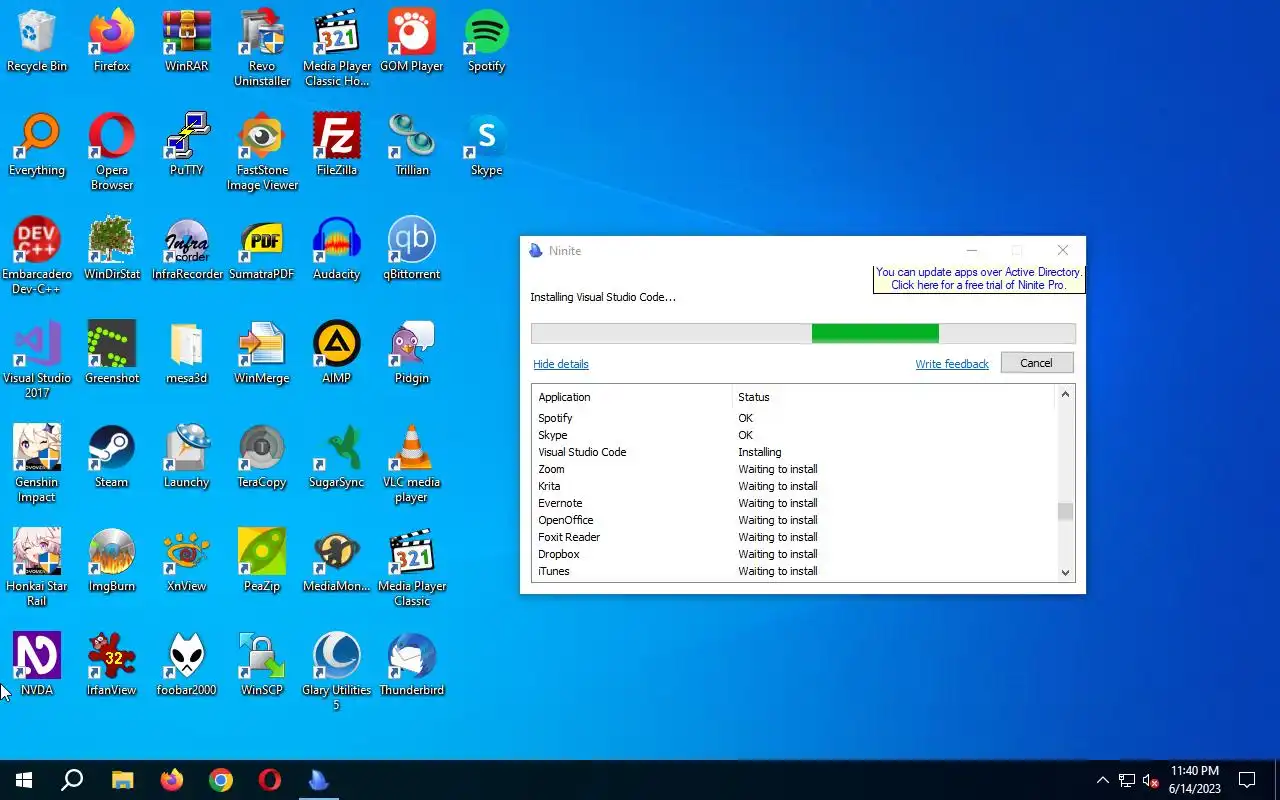The height and width of the screenshot is (800, 1280).
Task: Select the qBittorrent desktop shortcut
Action: tap(412, 250)
